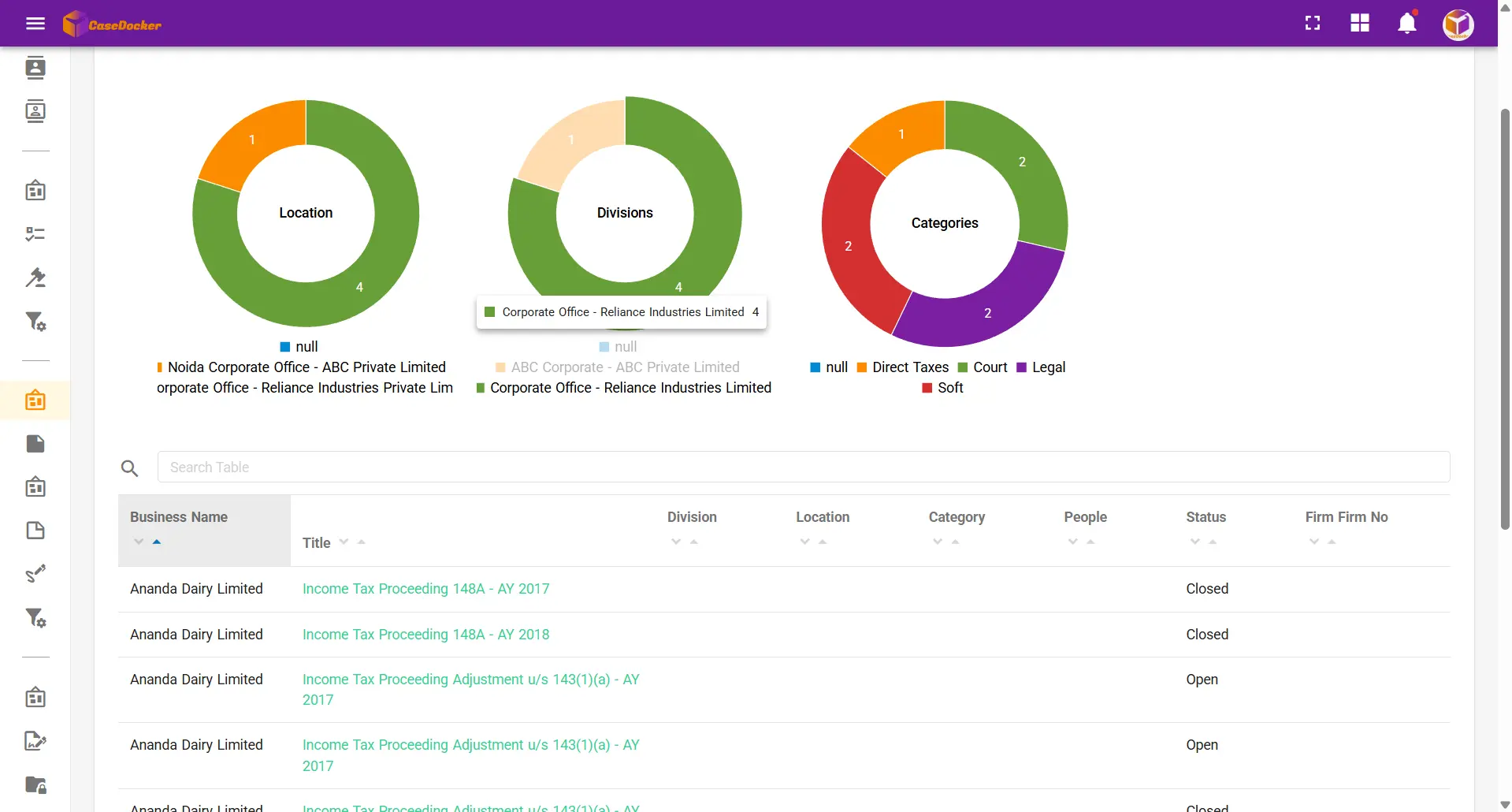Open the gavel hearings sidebar icon
The image size is (1512, 812).
pos(35,277)
